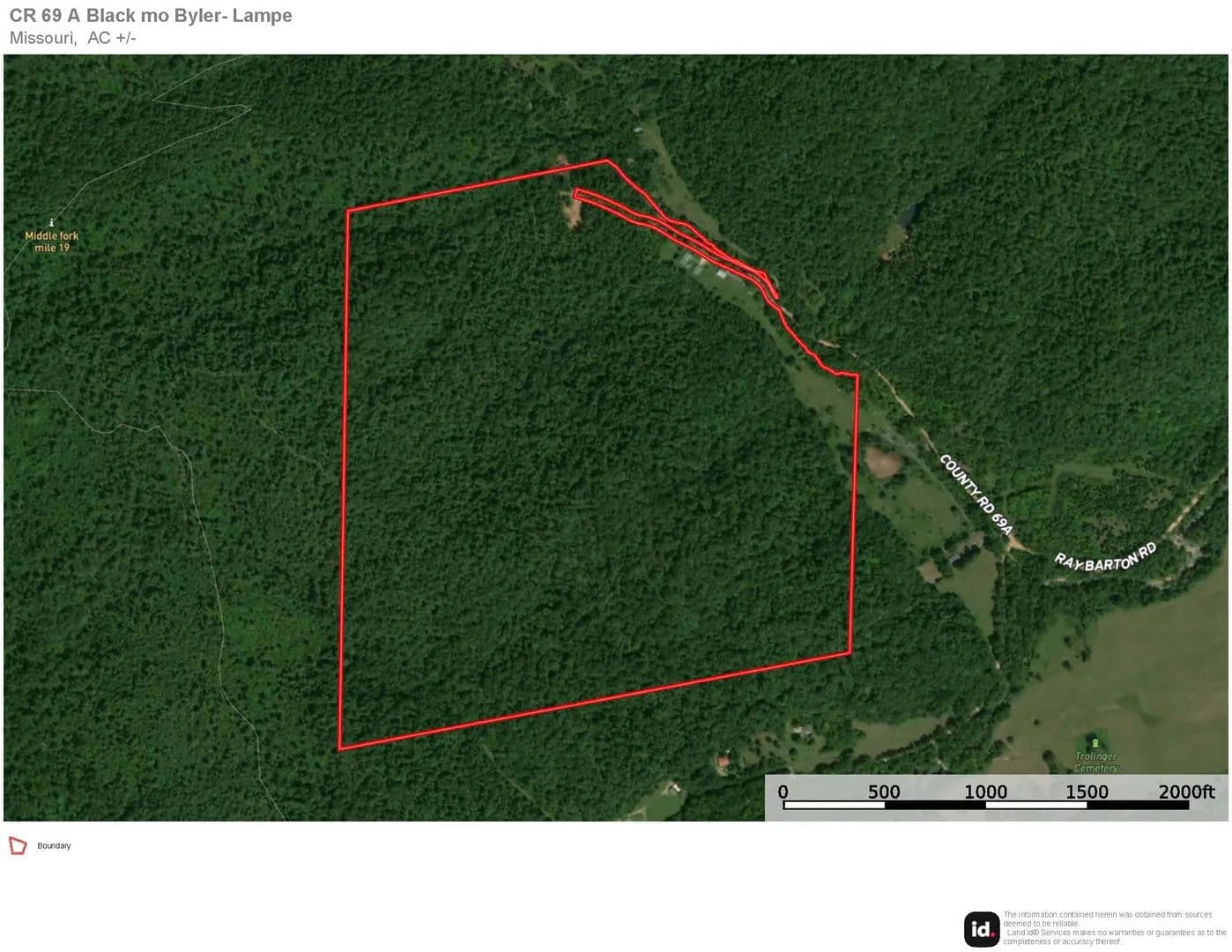Click the 1000 mark on the scale bar

click(x=985, y=792)
